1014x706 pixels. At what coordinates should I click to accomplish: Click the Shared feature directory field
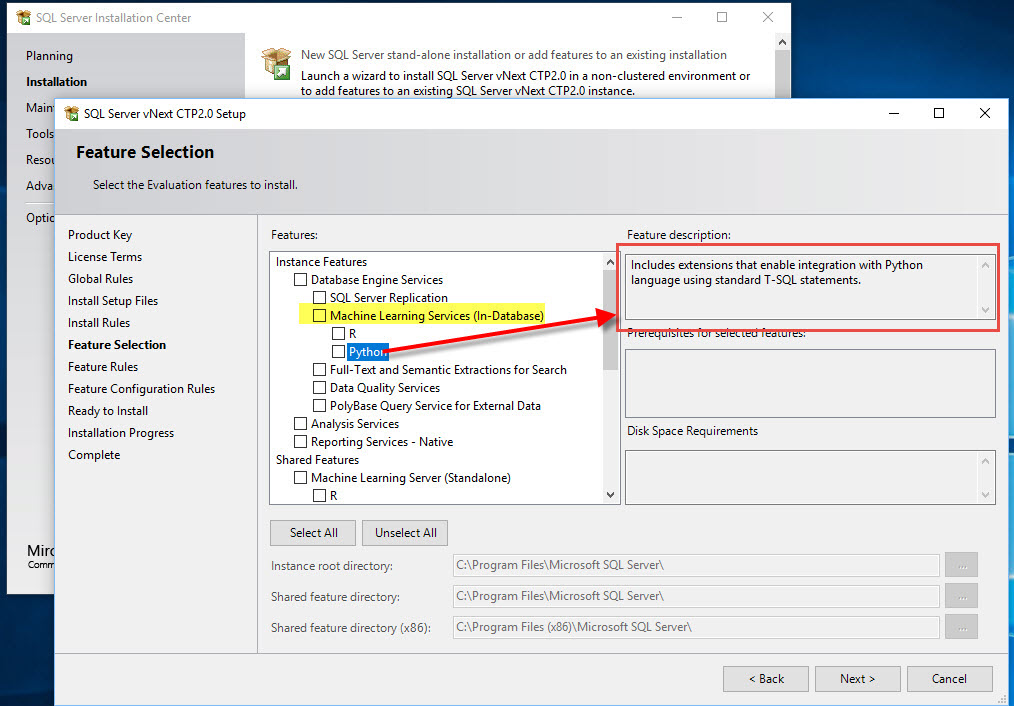[696, 596]
